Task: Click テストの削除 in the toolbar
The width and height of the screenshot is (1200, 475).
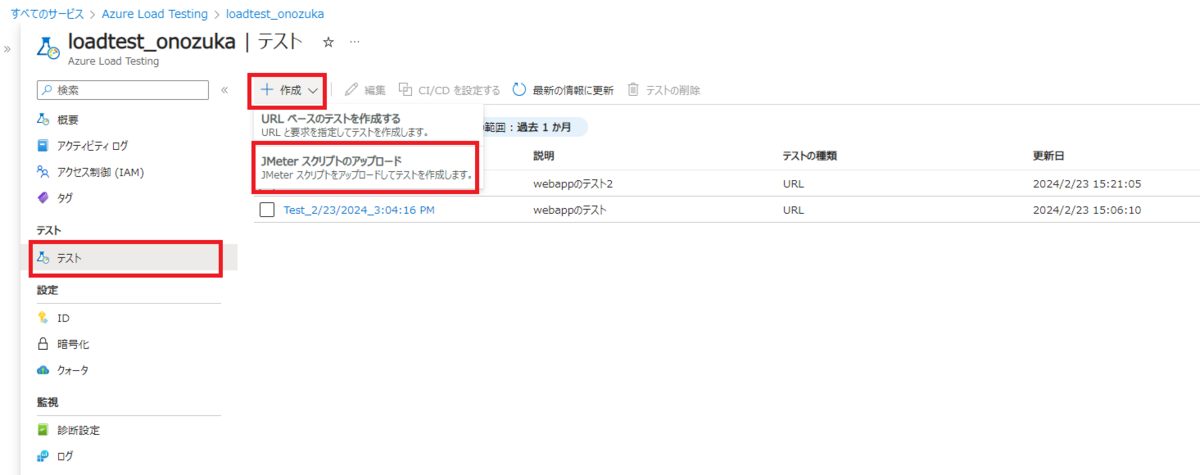Action: click(664, 90)
